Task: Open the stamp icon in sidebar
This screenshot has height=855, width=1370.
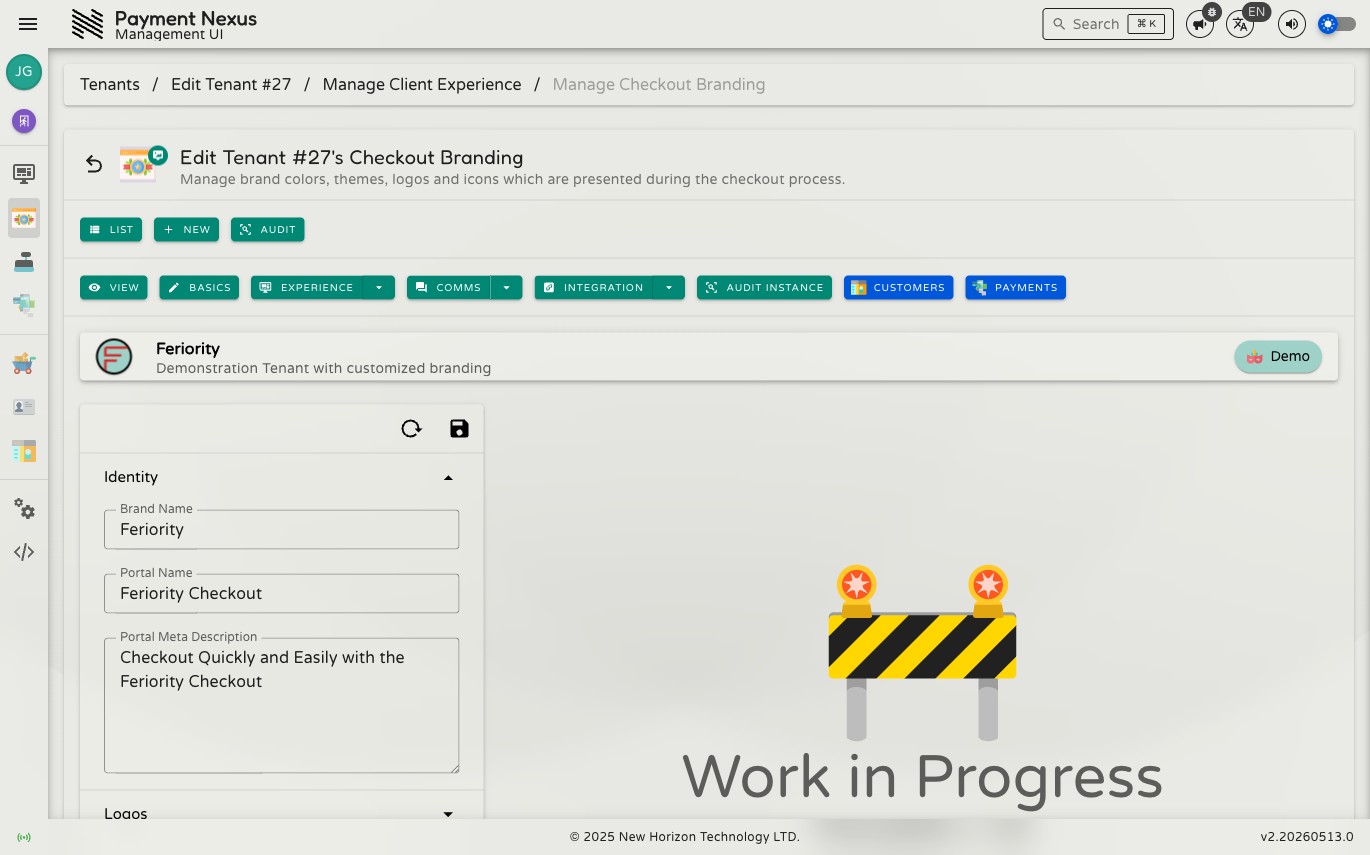Action: coord(24,261)
